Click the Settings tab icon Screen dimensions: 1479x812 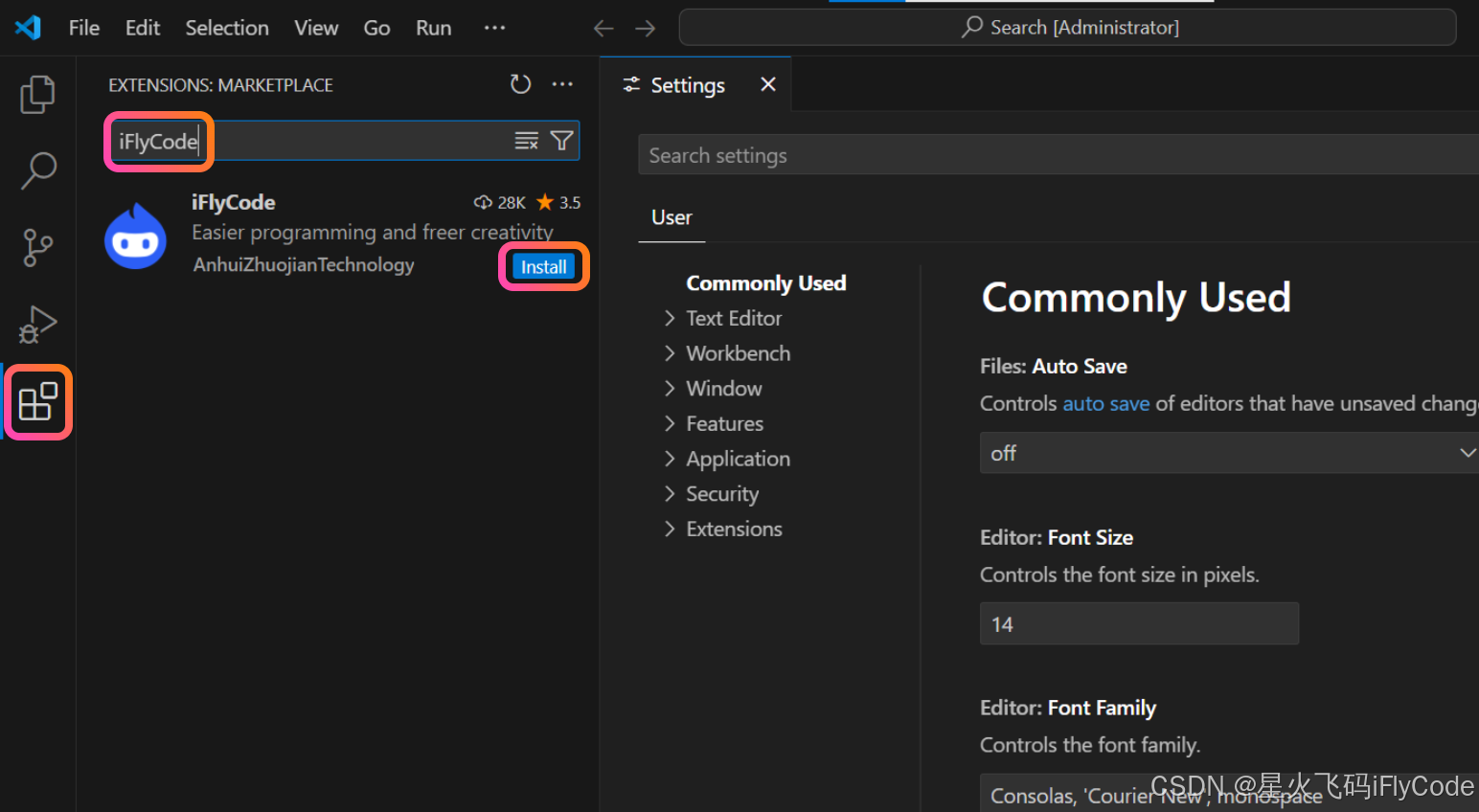[631, 84]
